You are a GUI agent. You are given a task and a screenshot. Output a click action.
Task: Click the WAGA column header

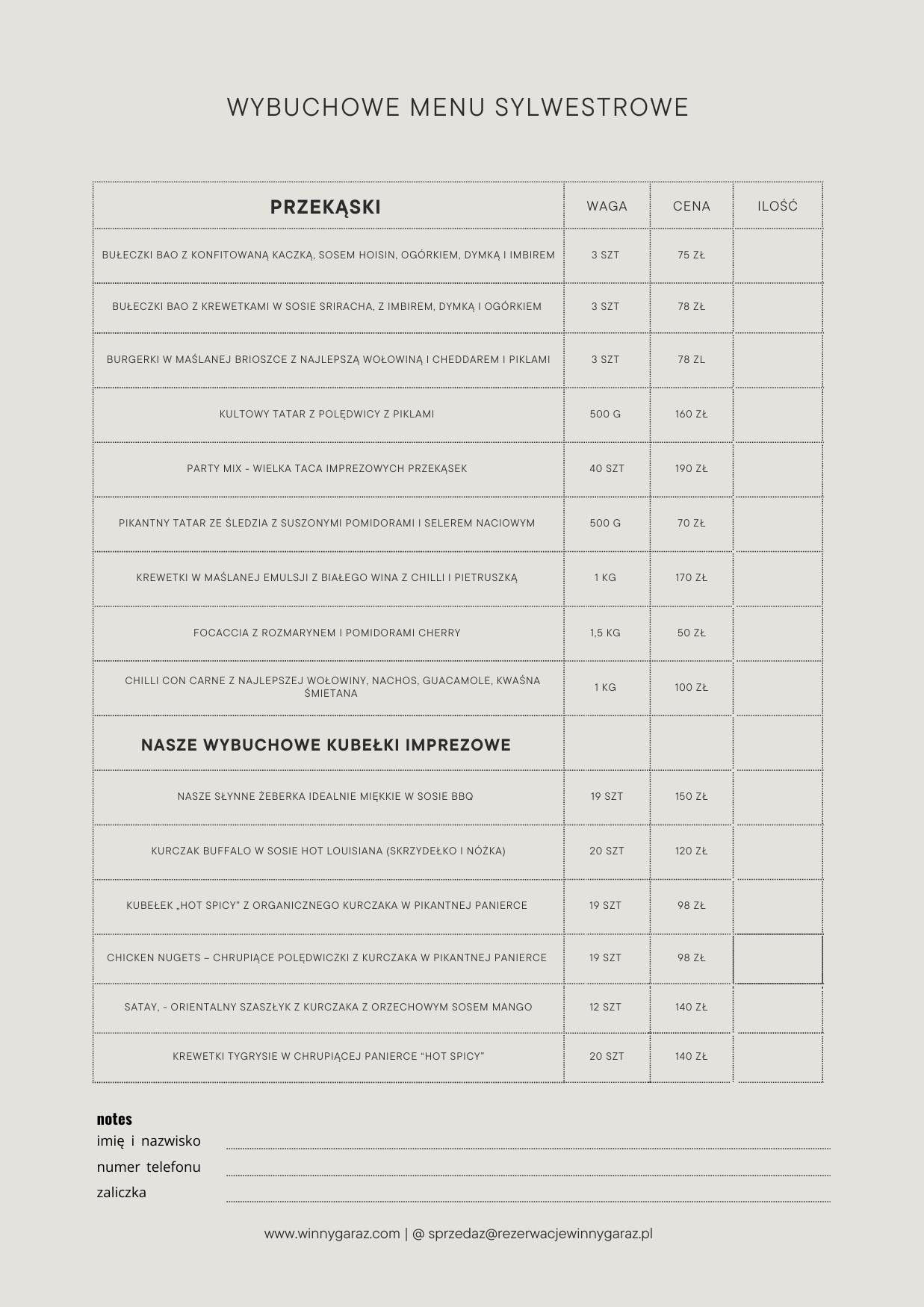(x=607, y=206)
